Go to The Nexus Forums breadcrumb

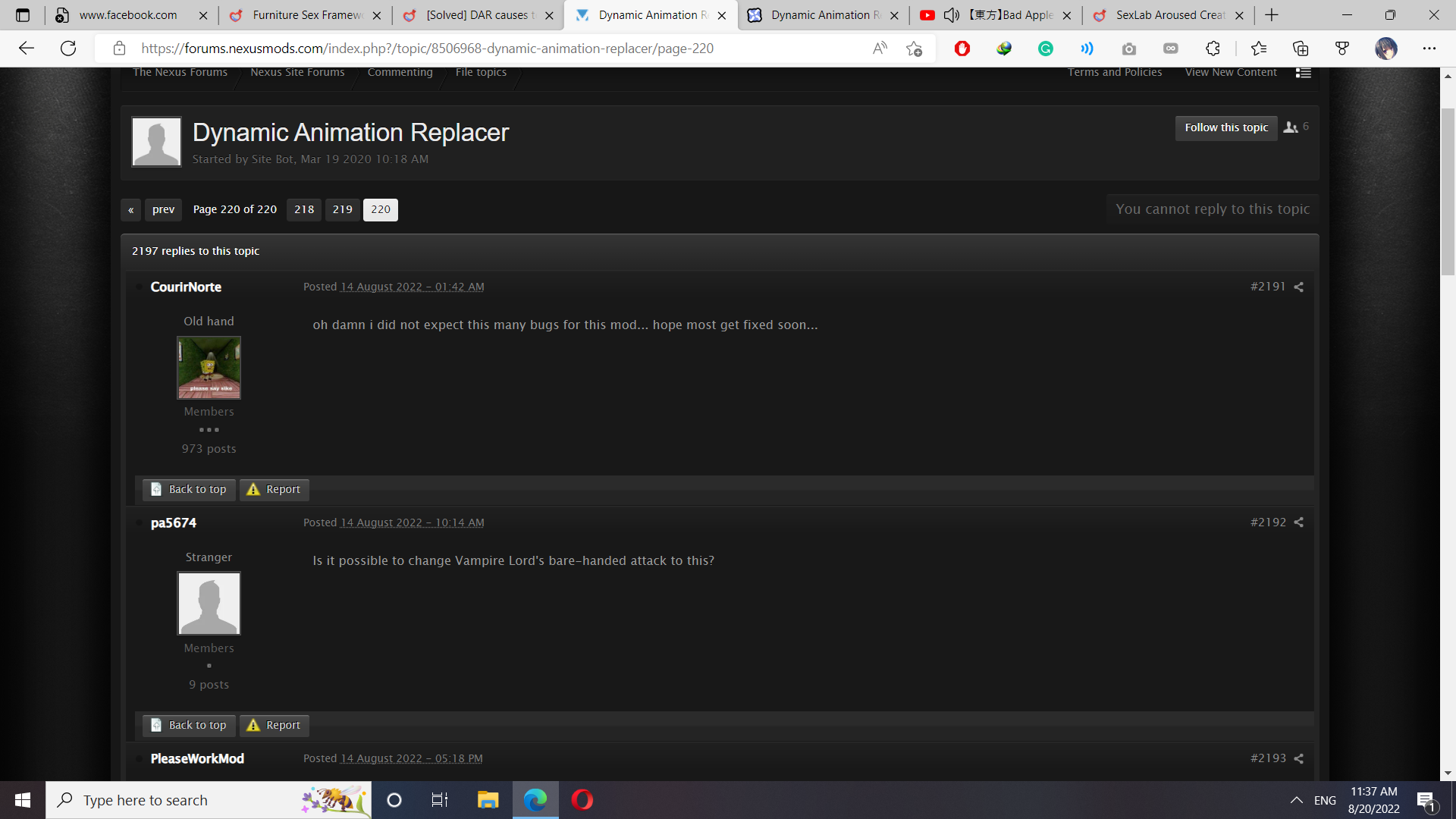coord(180,73)
